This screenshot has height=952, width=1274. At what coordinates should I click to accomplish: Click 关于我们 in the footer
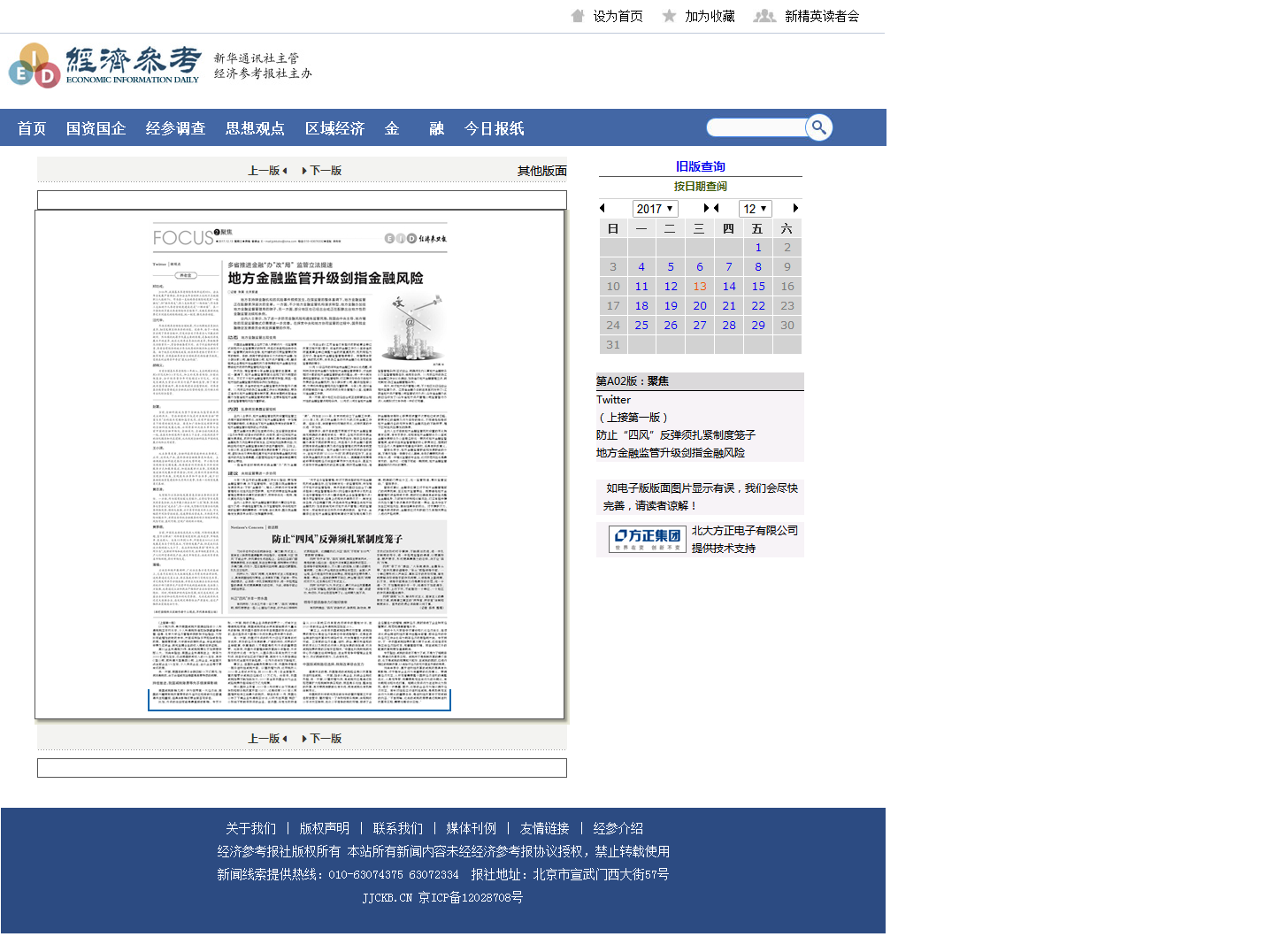click(x=251, y=828)
